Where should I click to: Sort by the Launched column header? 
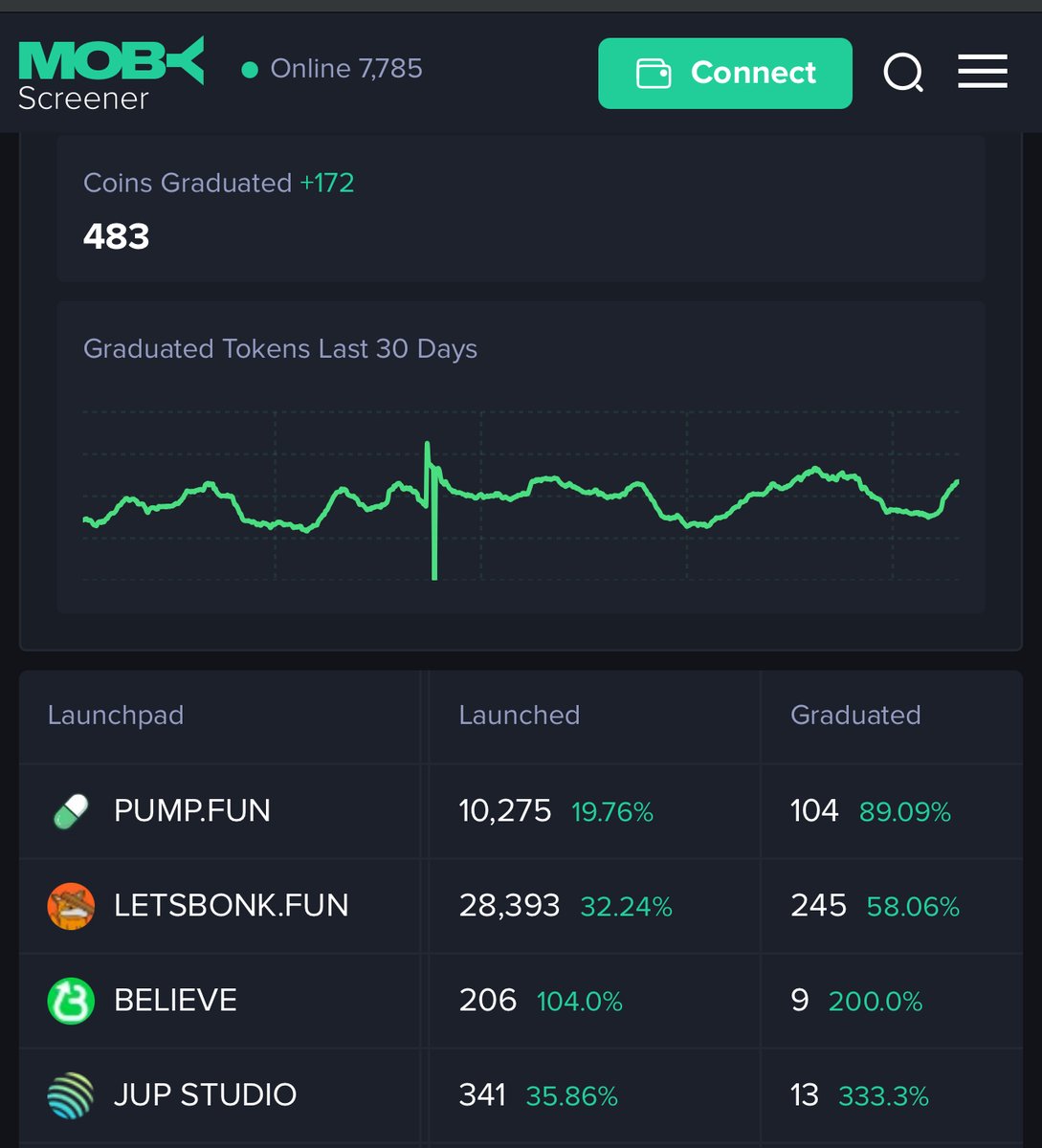click(520, 716)
